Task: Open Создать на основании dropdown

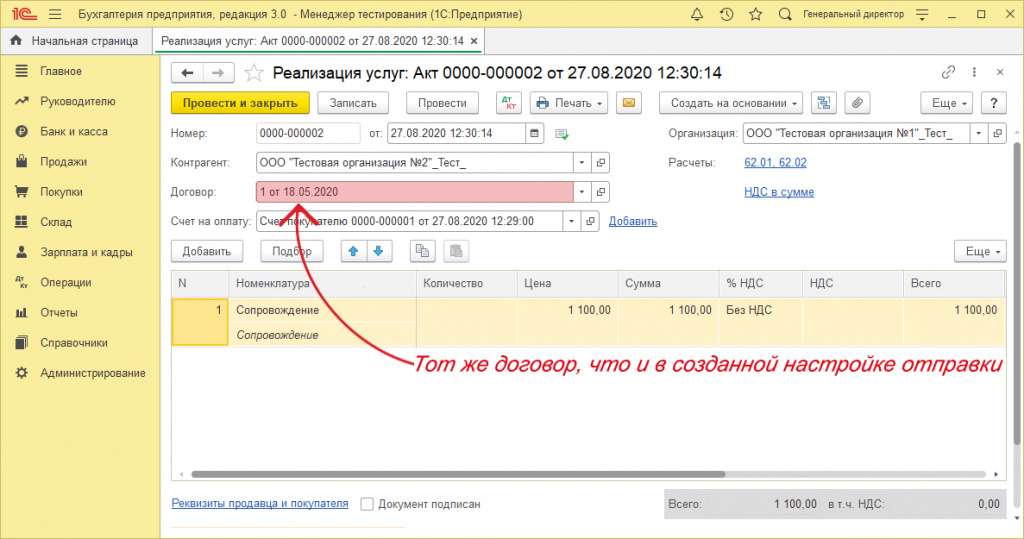Action: click(731, 103)
